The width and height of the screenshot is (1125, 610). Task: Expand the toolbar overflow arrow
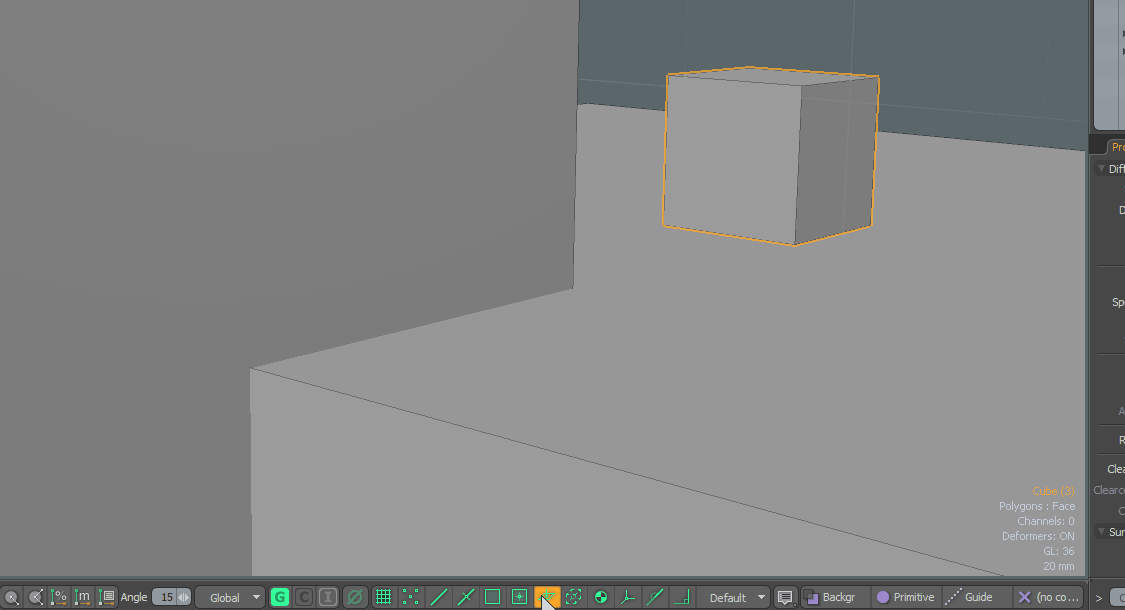[x=1098, y=597]
